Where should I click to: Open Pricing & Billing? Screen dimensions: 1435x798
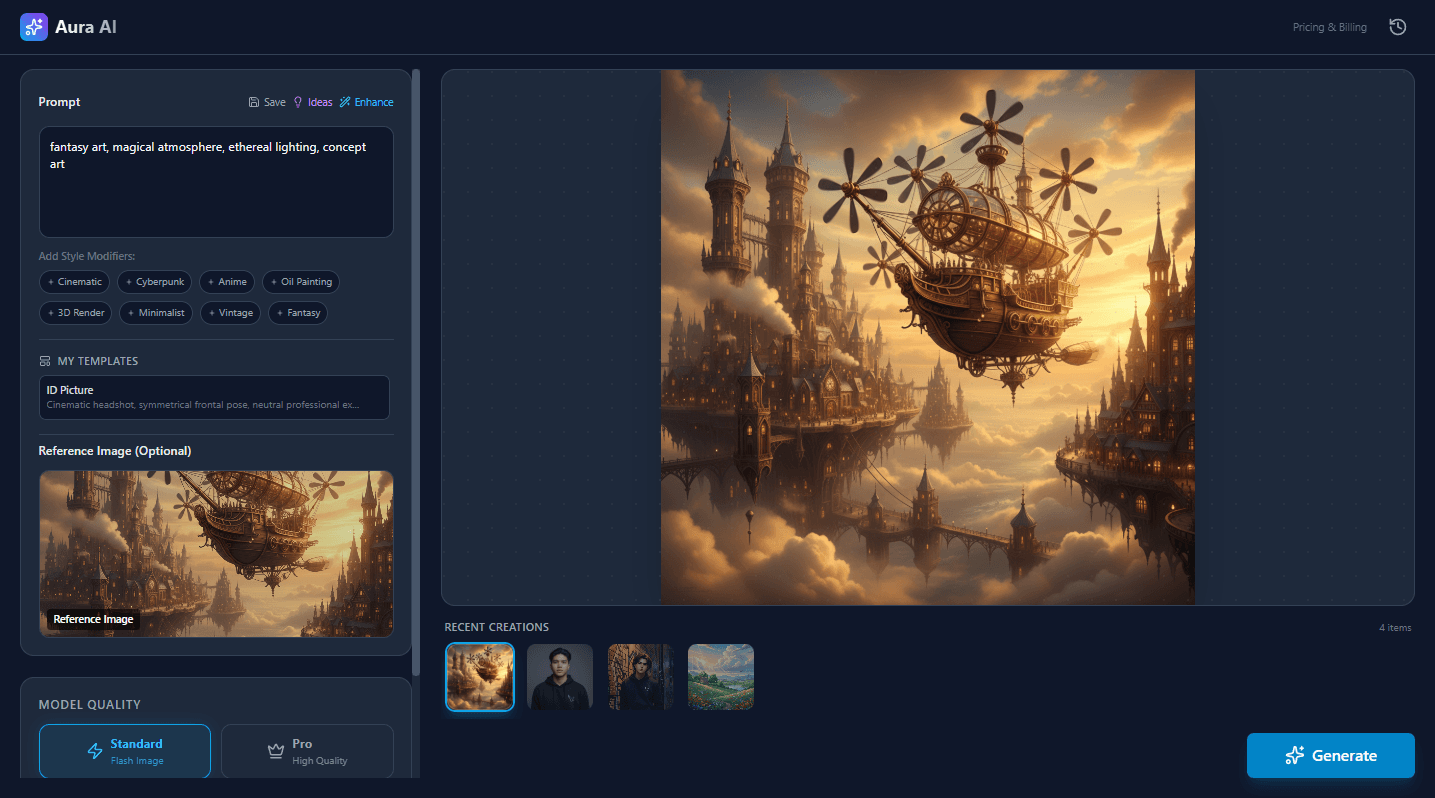click(1329, 27)
